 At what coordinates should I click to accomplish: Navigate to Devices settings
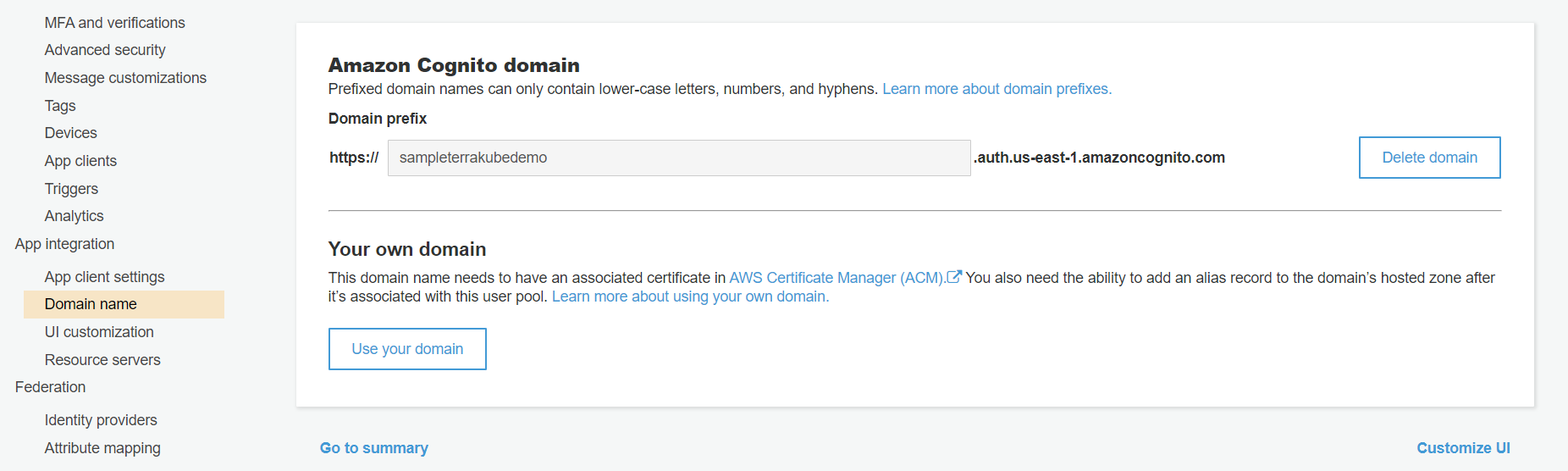click(70, 133)
